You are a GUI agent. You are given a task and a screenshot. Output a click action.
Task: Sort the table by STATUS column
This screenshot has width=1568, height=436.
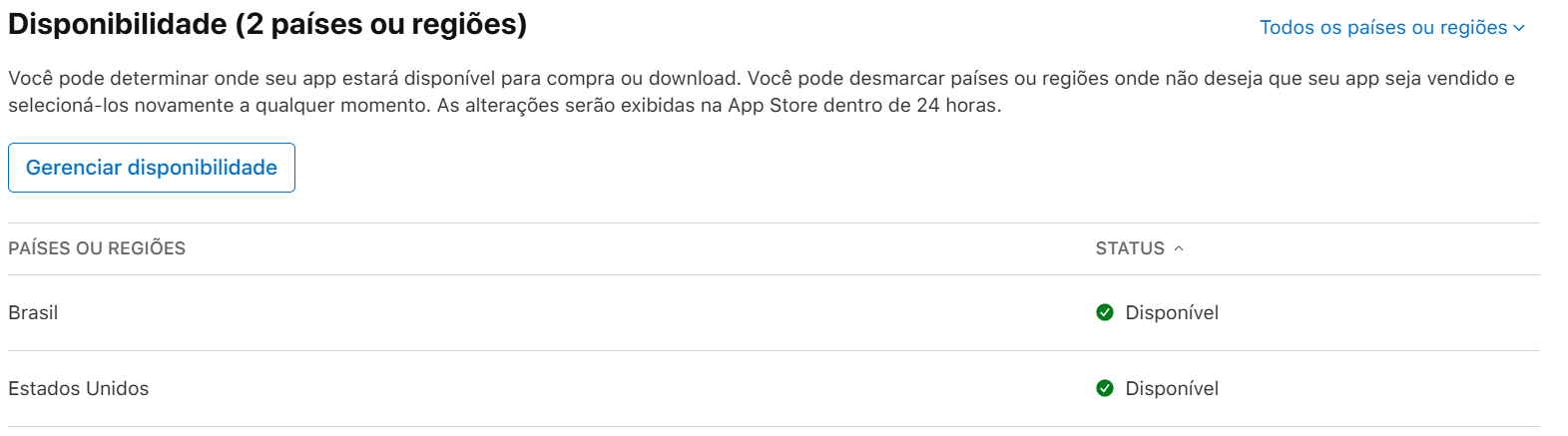tap(1130, 248)
